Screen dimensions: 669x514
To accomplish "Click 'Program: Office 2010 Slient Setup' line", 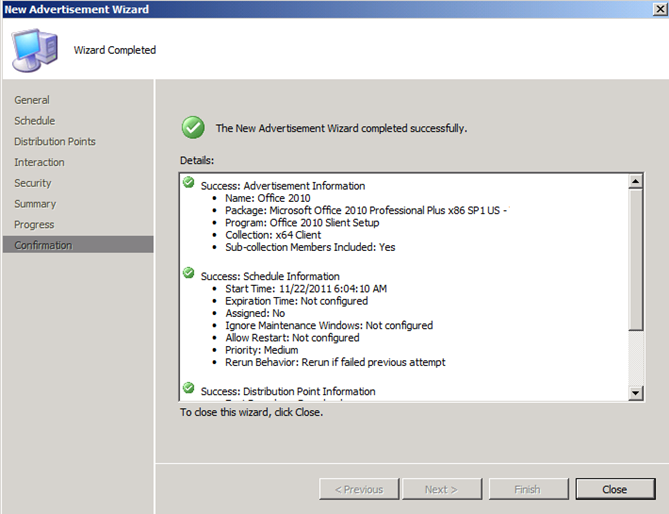I will click(302, 223).
